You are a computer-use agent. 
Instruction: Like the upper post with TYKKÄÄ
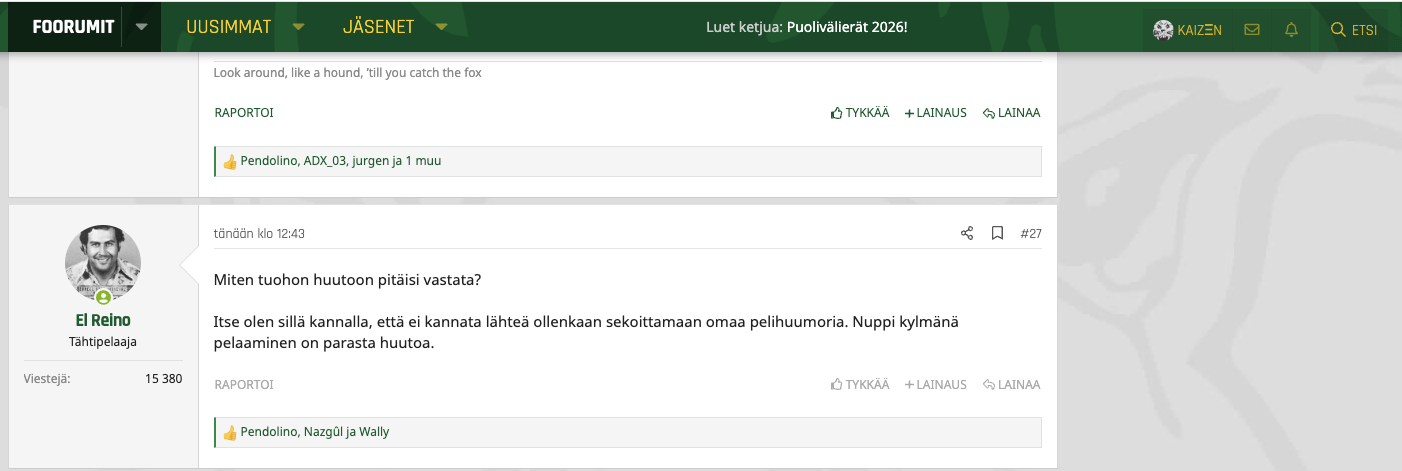click(x=859, y=113)
